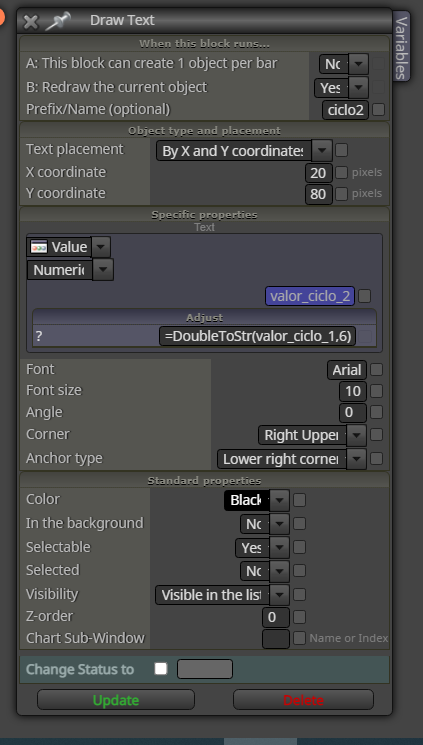
Task: Click the Black color swatch
Action: pyautogui.click(x=247, y=500)
